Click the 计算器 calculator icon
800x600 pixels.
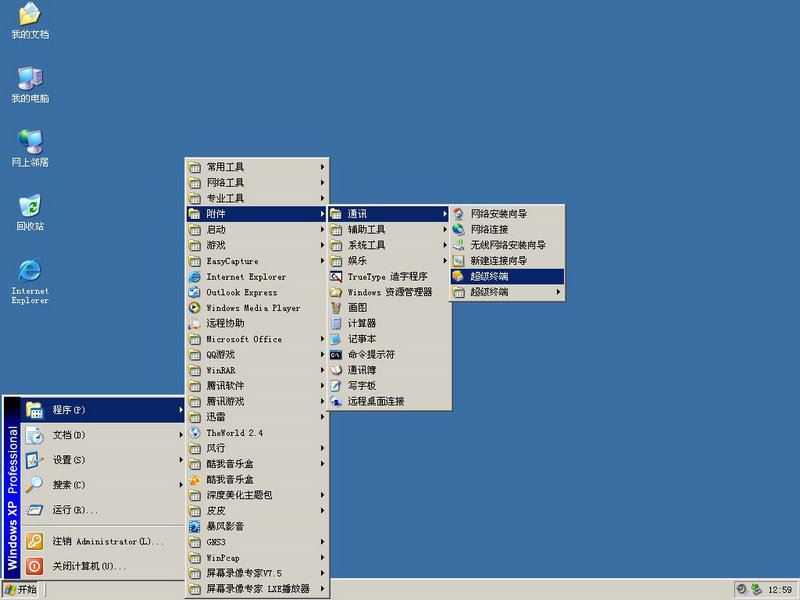(x=336, y=323)
